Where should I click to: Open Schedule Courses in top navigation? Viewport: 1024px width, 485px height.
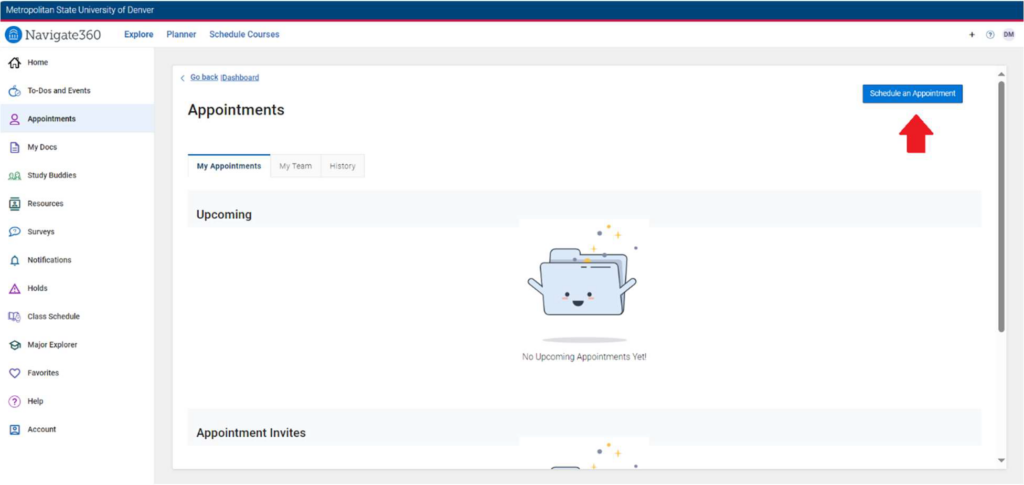tap(244, 35)
